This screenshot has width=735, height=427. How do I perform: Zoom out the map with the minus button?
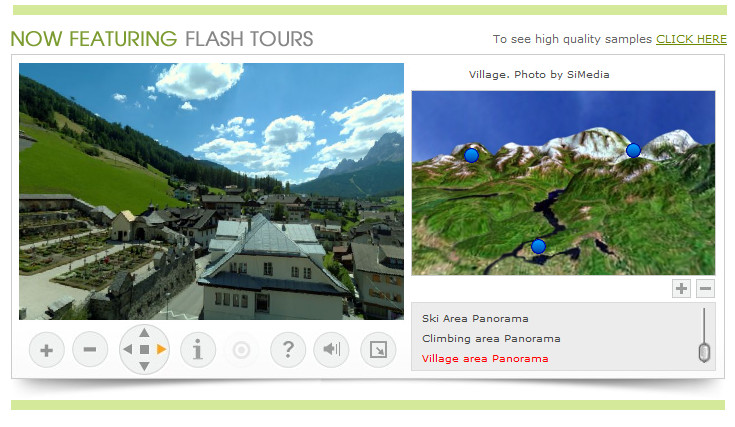(x=705, y=288)
